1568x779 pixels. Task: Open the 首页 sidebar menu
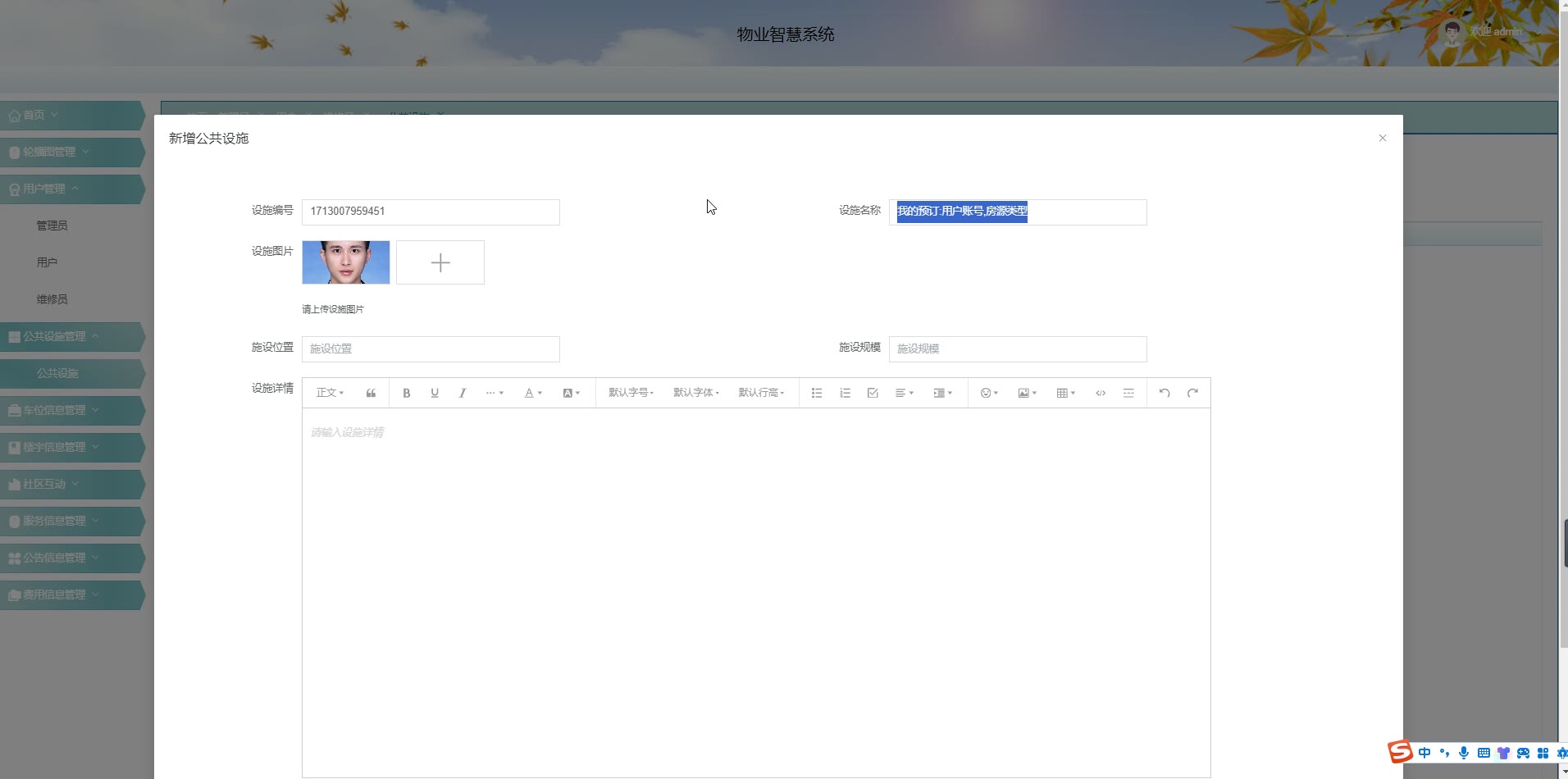click(x=72, y=115)
